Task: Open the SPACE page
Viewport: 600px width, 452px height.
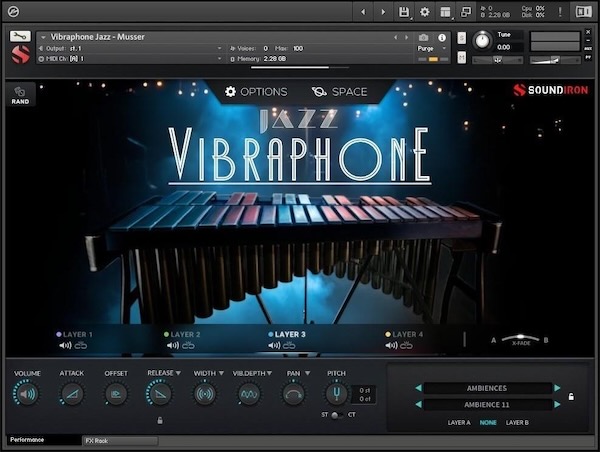Action: pyautogui.click(x=339, y=91)
